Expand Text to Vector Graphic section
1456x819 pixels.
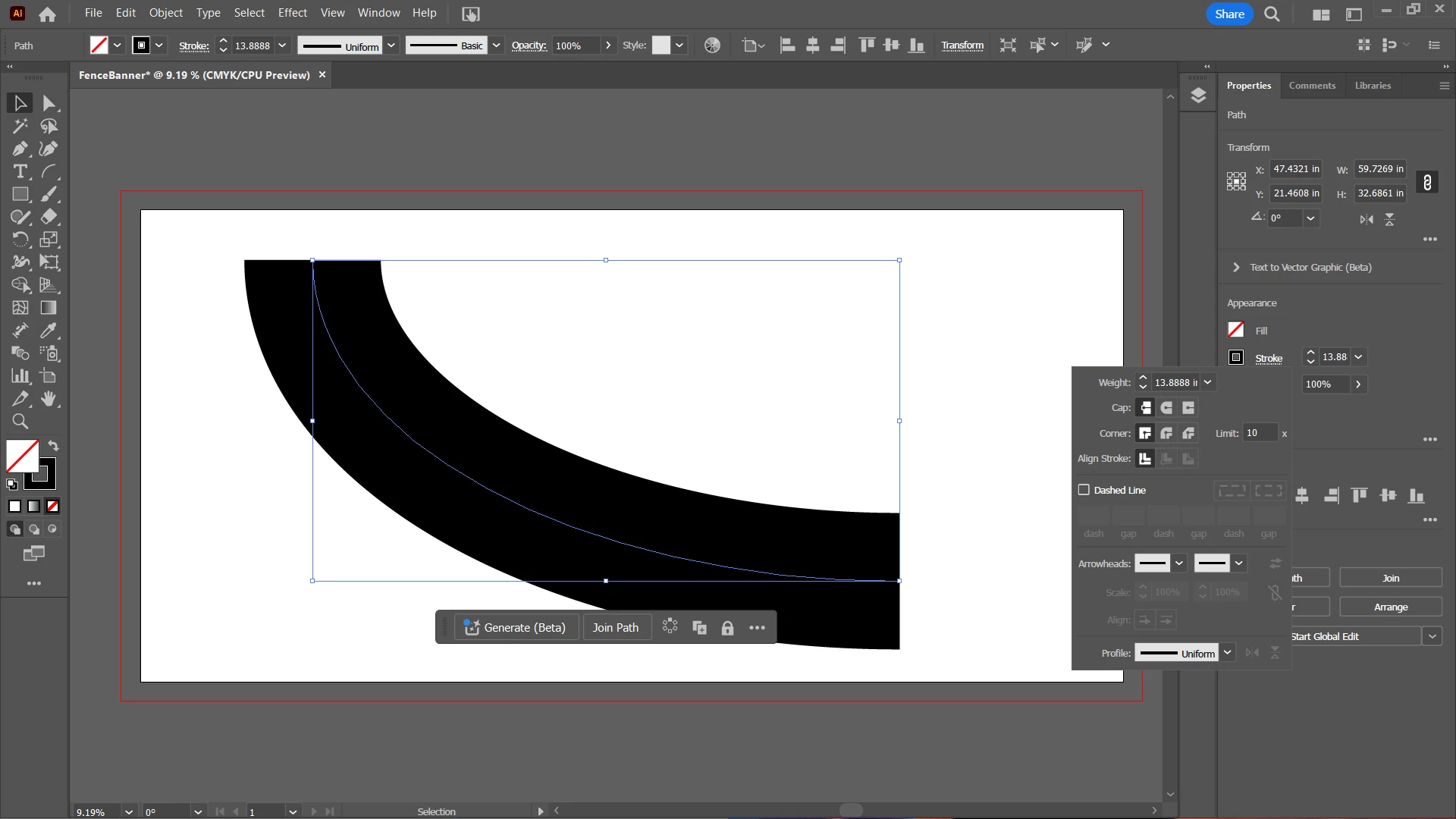click(x=1236, y=268)
